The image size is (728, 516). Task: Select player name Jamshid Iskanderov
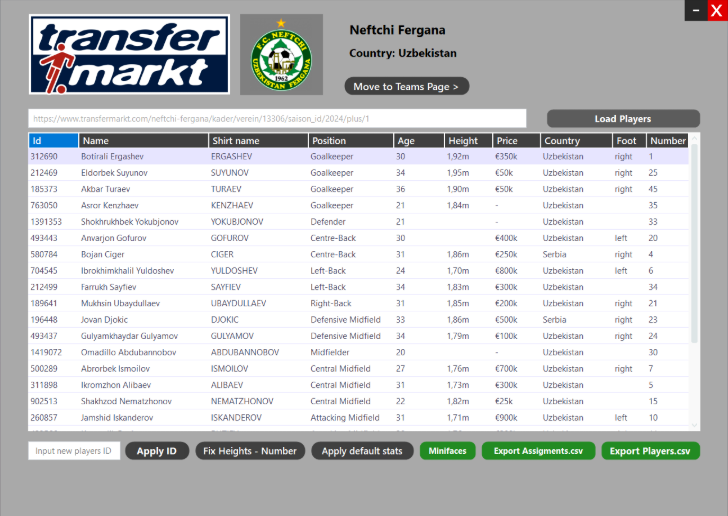pos(117,418)
